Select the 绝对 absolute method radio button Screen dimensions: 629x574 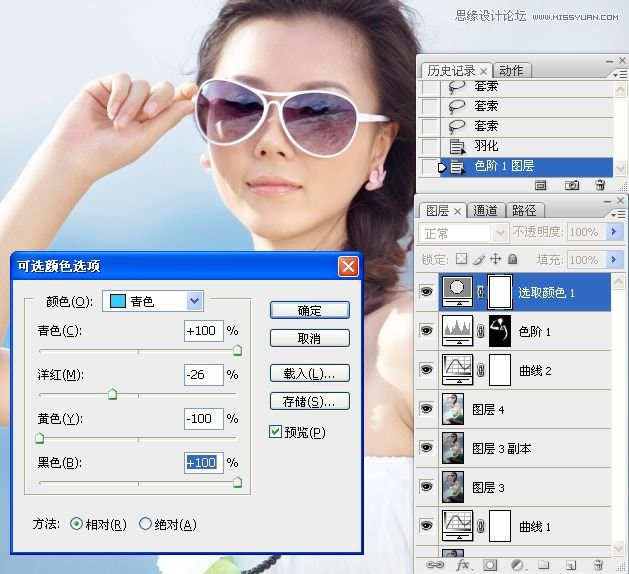coord(146,524)
